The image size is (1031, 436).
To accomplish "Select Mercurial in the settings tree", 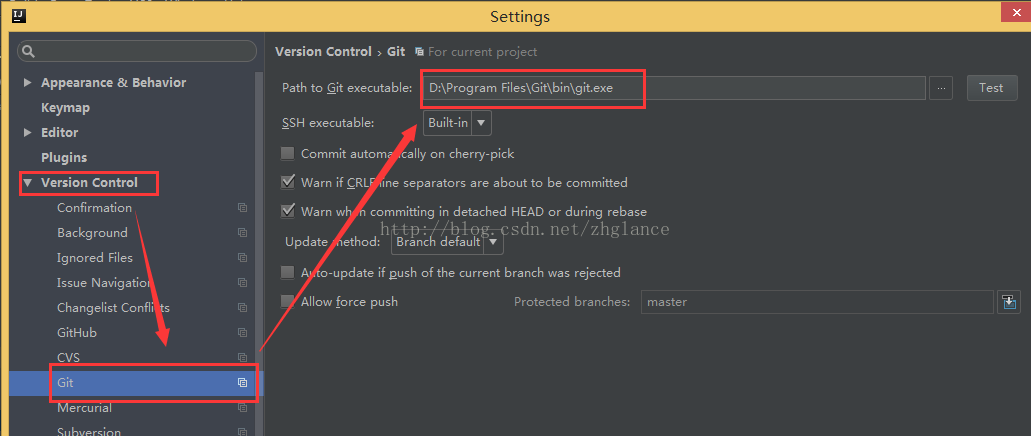I will (84, 408).
